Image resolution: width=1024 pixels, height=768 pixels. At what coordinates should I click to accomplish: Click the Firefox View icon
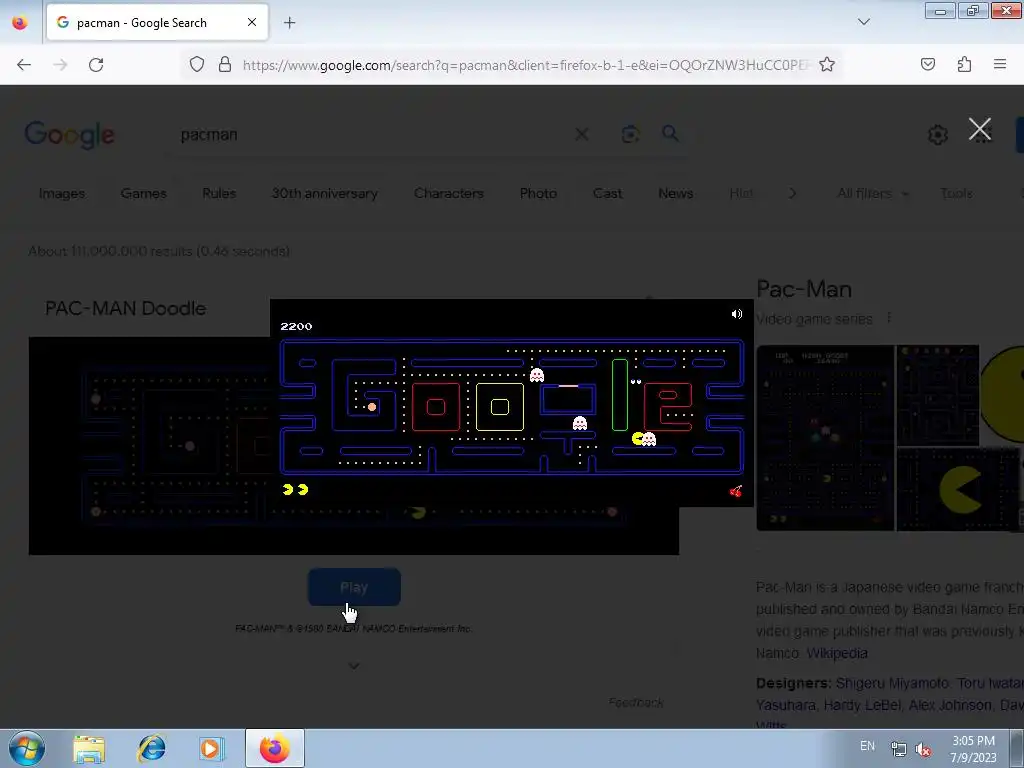[20, 23]
